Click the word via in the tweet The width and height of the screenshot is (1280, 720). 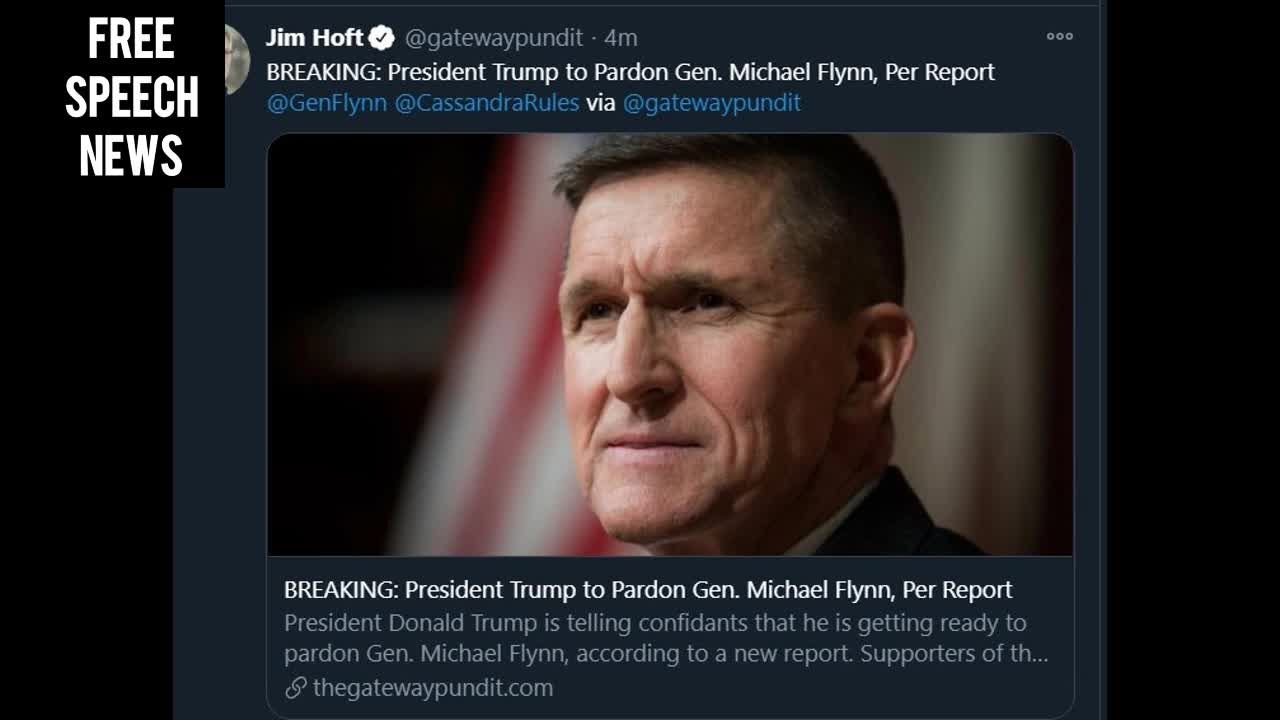[x=600, y=103]
